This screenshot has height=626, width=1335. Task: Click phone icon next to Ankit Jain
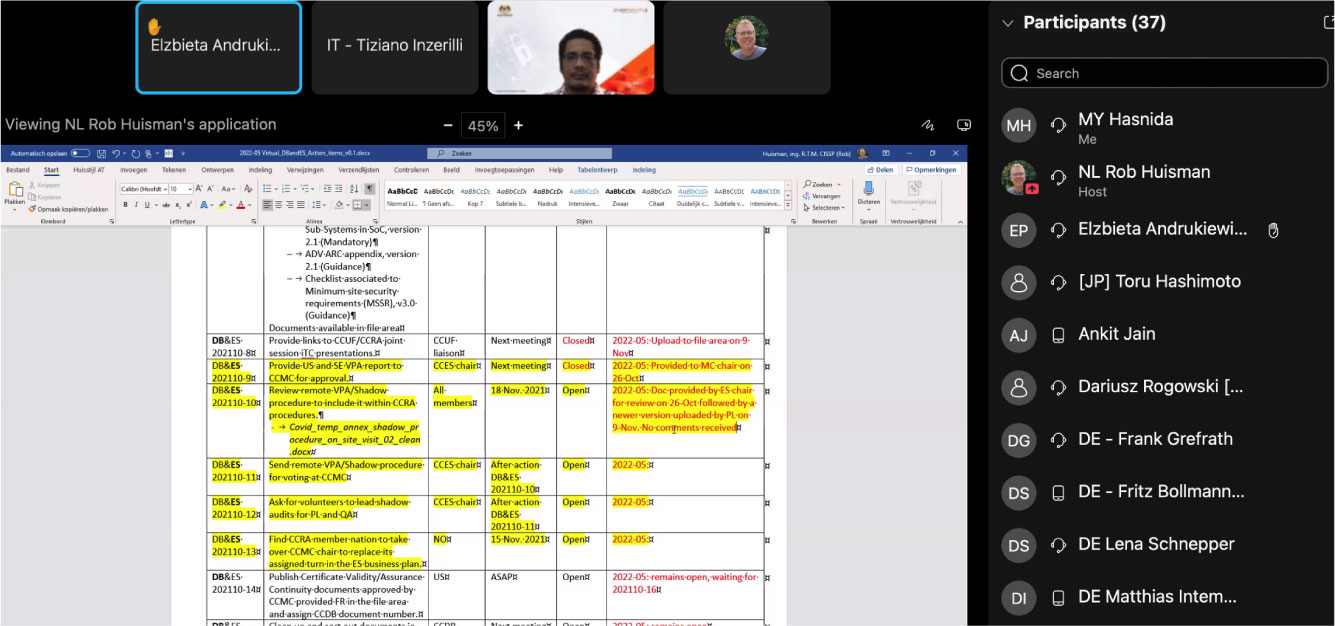tap(1058, 335)
